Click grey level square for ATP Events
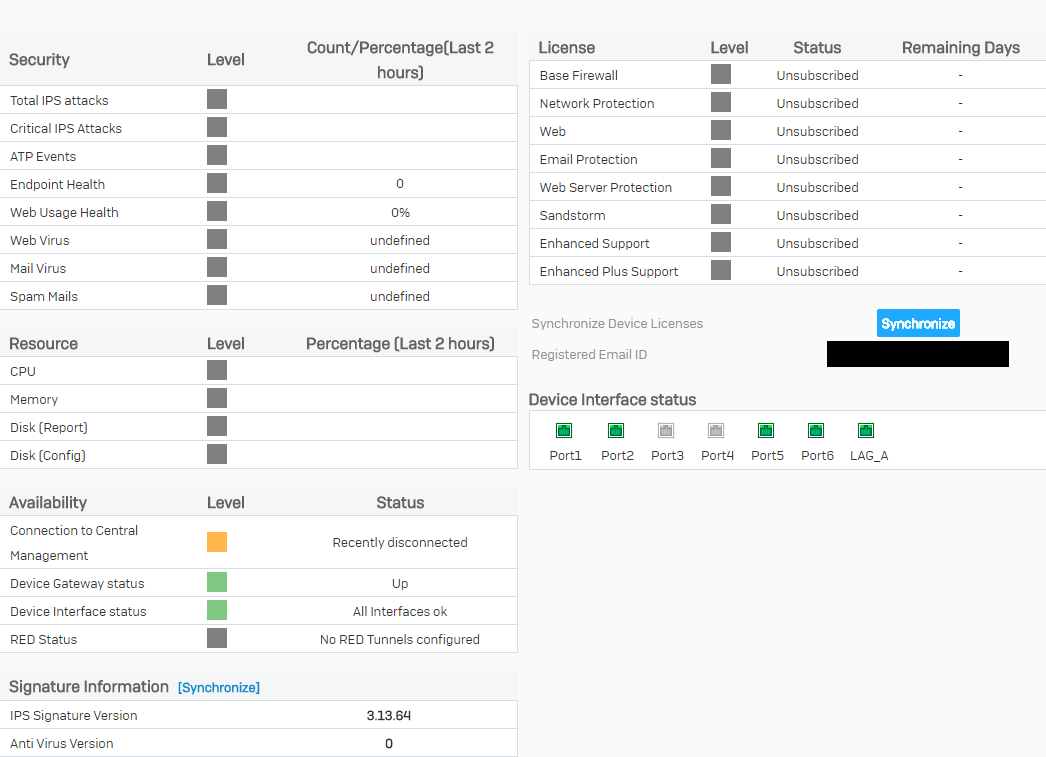The image size is (1046, 757). (217, 155)
